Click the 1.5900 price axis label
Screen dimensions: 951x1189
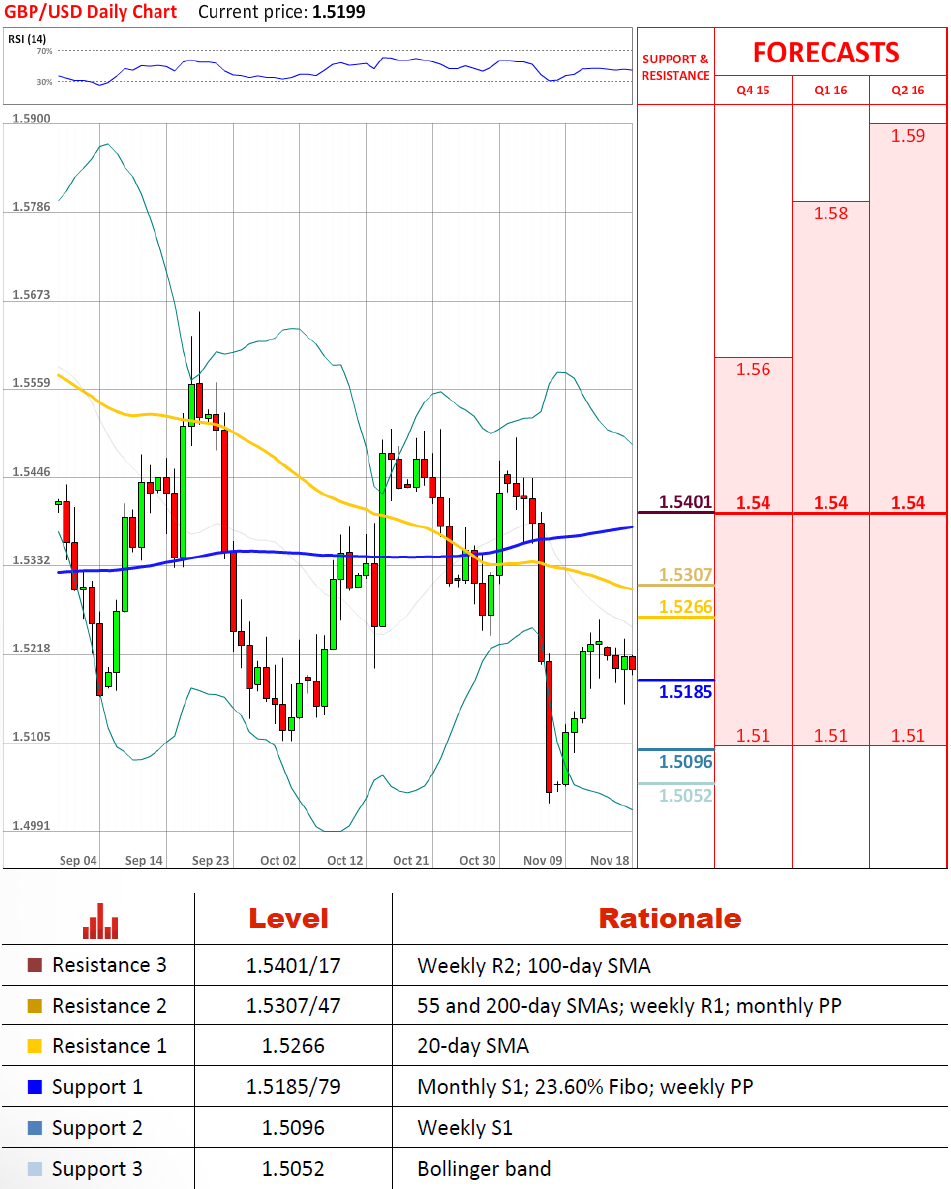pos(31,119)
